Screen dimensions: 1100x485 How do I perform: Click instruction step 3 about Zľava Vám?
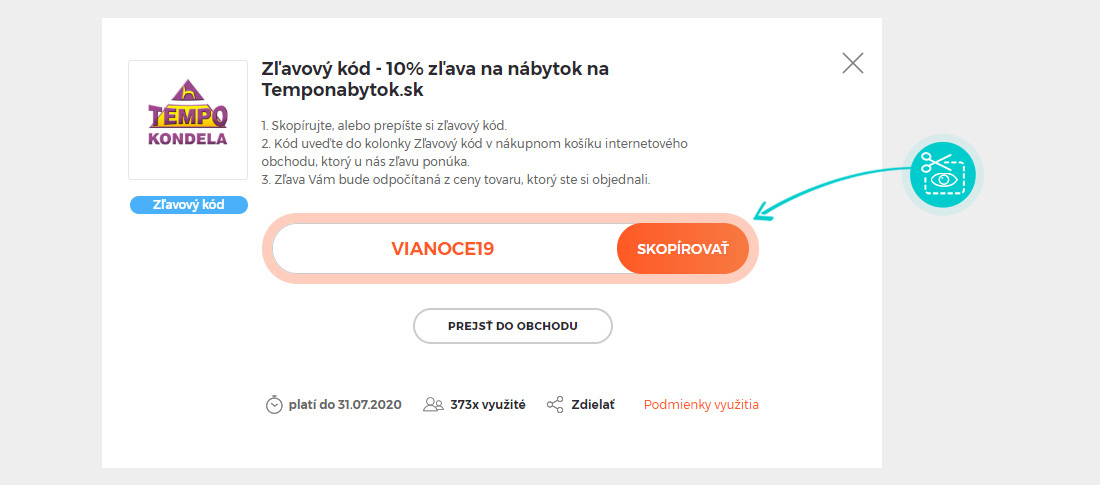coord(456,179)
